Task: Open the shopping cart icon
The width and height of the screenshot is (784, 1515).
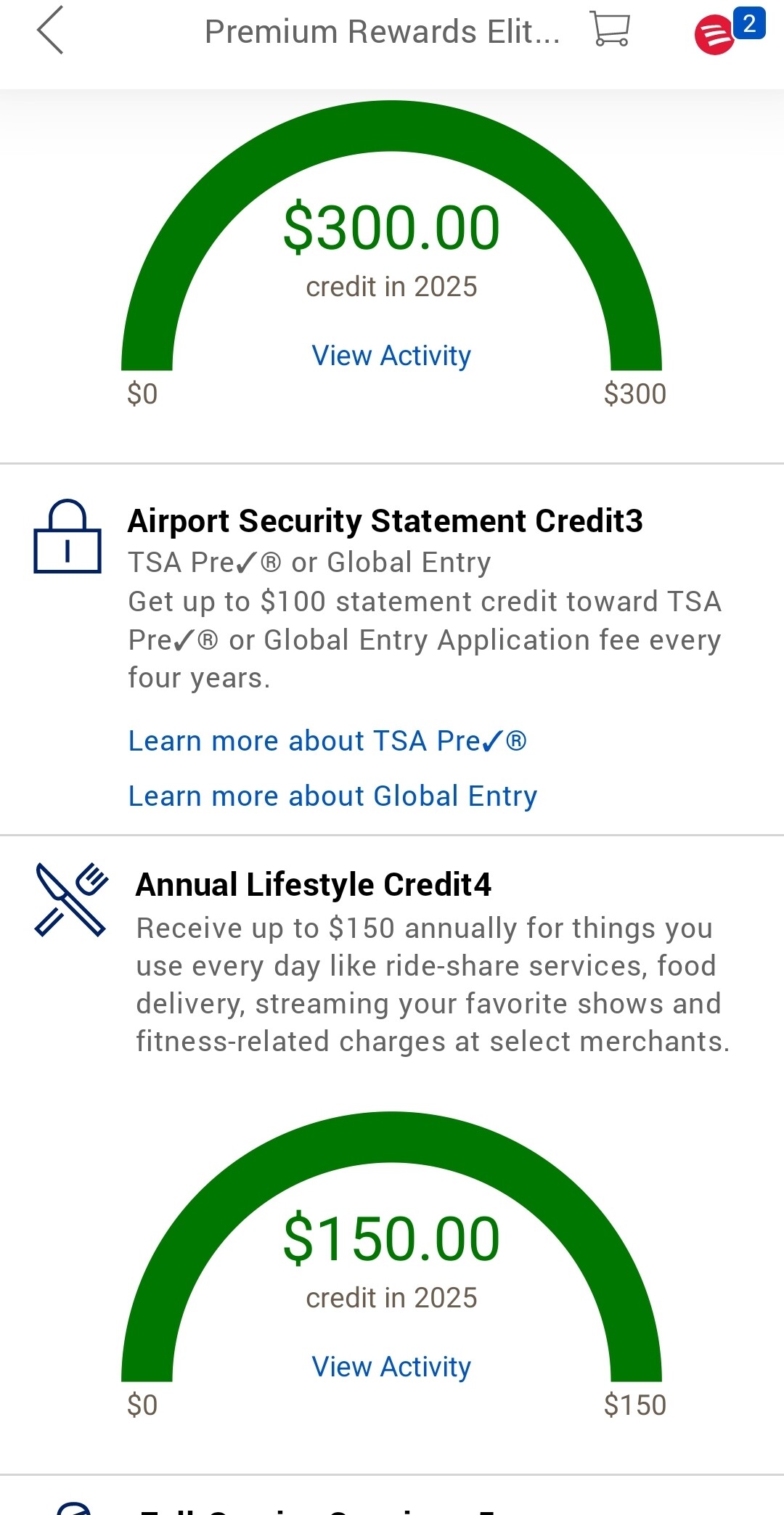Action: 610,30
